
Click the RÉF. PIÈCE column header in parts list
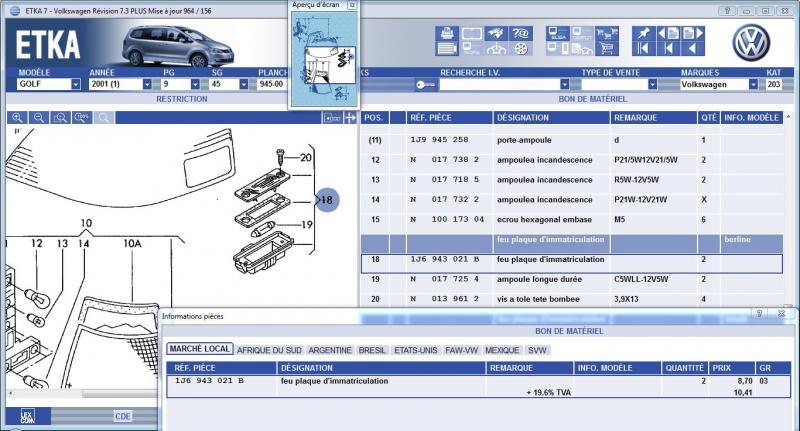[x=449, y=118]
